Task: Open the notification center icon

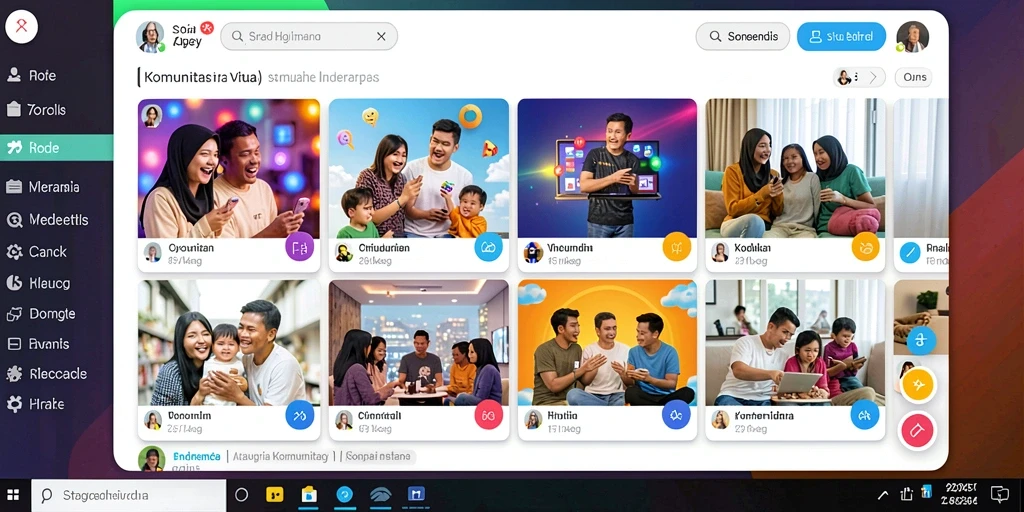Action: tap(1000, 494)
